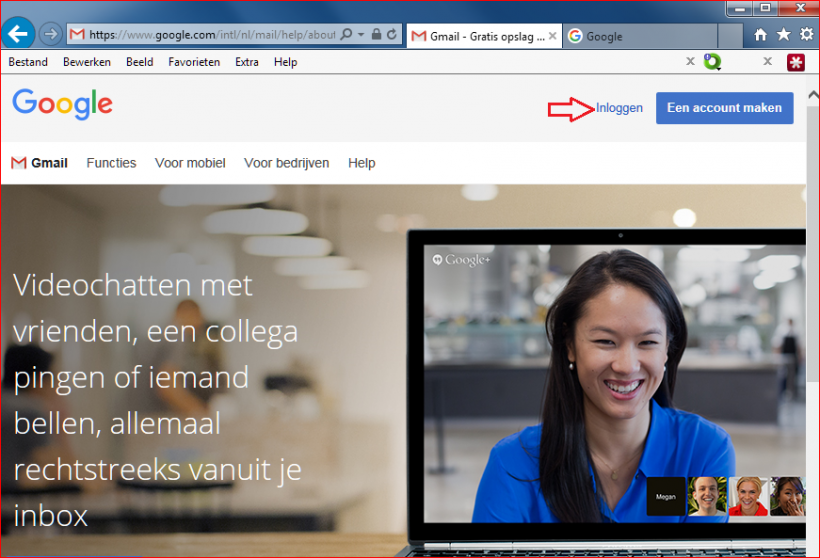This screenshot has width=820, height=558.
Task: Open the Voor bedrijven link
Action: coord(286,163)
